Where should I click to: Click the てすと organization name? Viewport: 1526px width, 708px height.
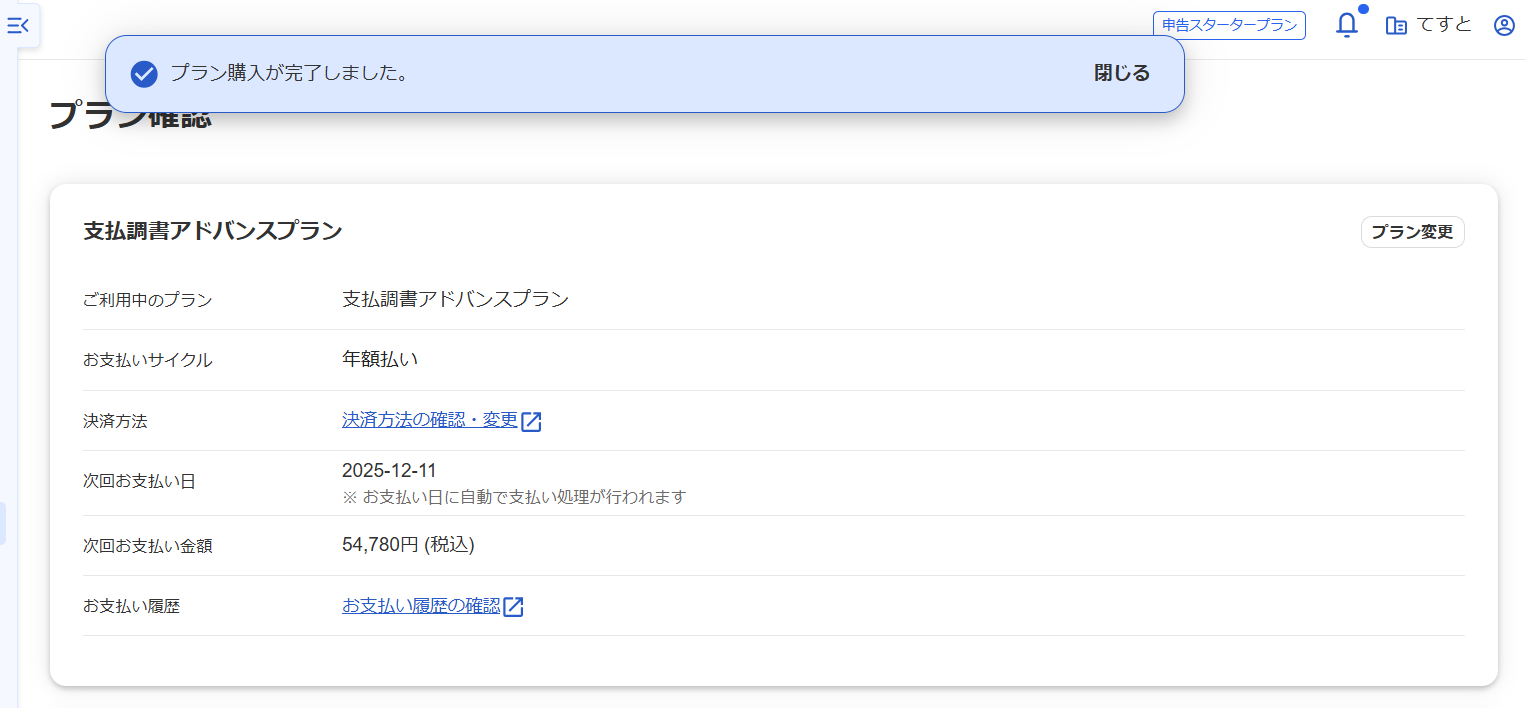(x=1445, y=25)
